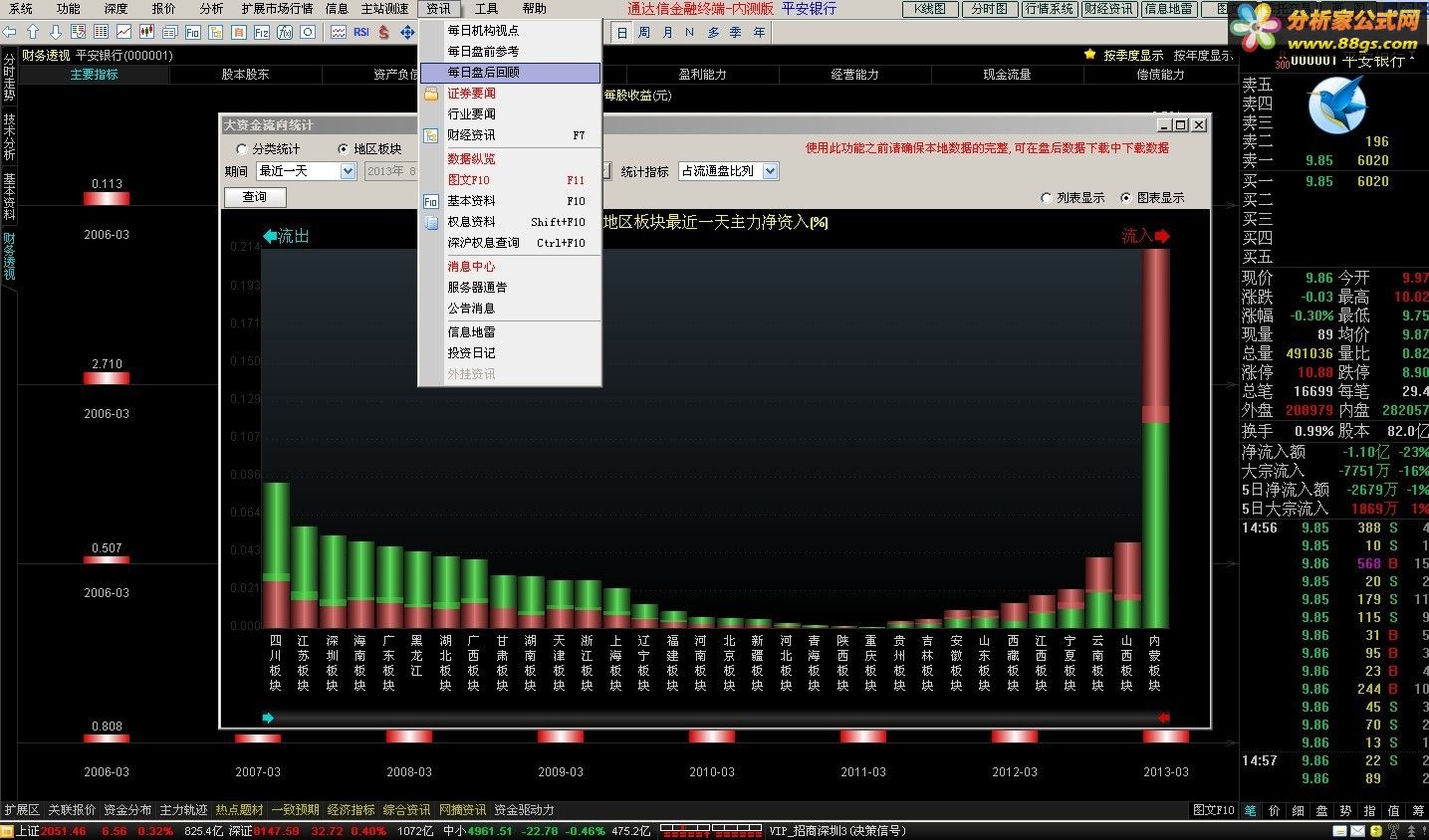
Task: Click the red right arrow under chart
Action: point(1163,717)
